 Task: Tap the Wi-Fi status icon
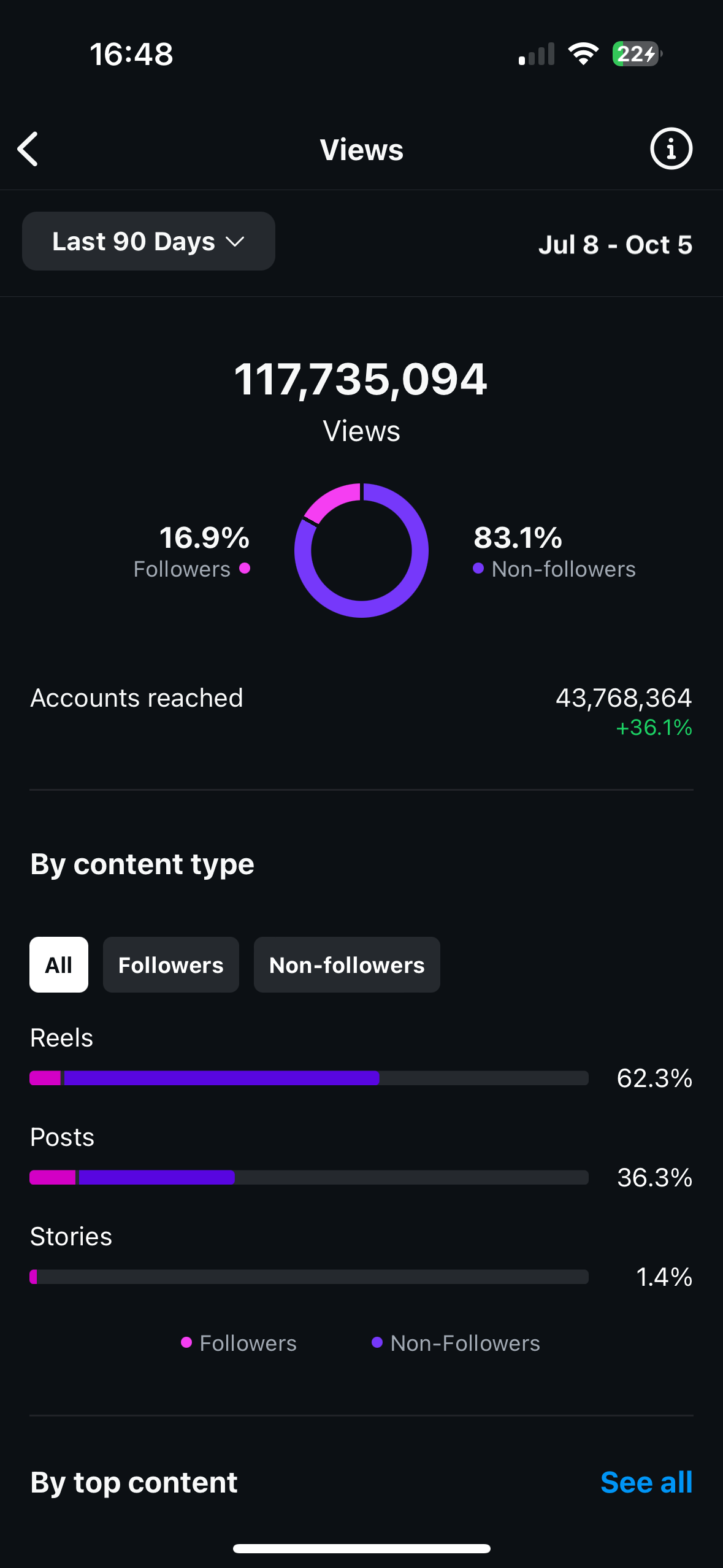pyautogui.click(x=583, y=54)
